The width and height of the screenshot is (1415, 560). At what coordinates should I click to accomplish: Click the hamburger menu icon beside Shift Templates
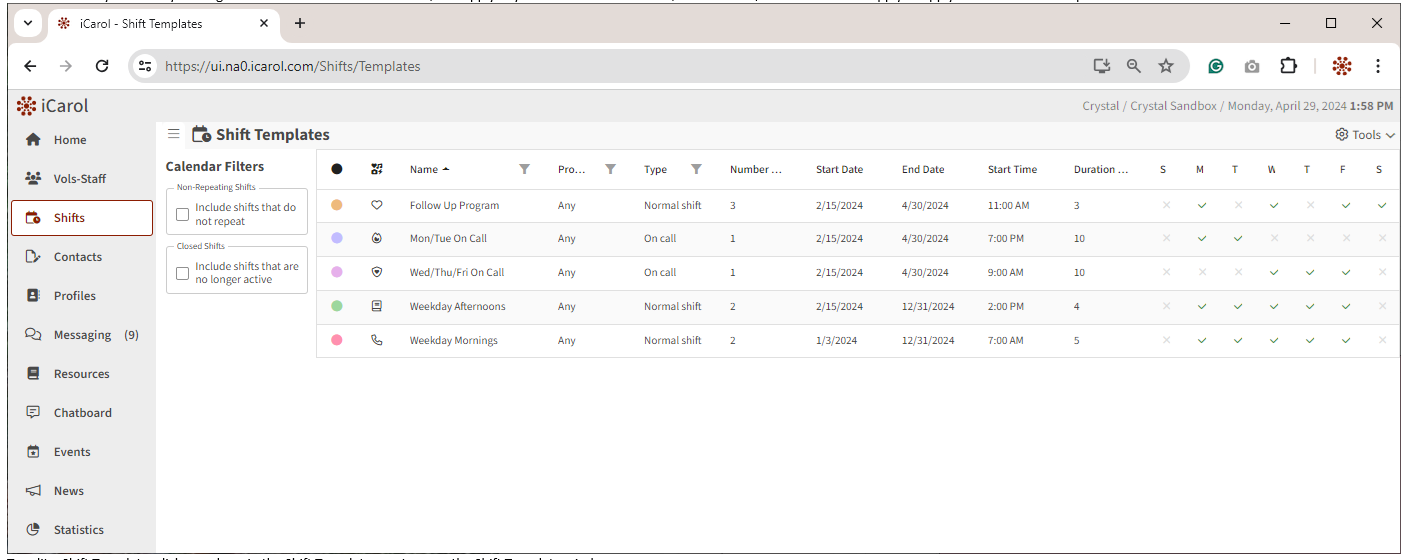[174, 134]
